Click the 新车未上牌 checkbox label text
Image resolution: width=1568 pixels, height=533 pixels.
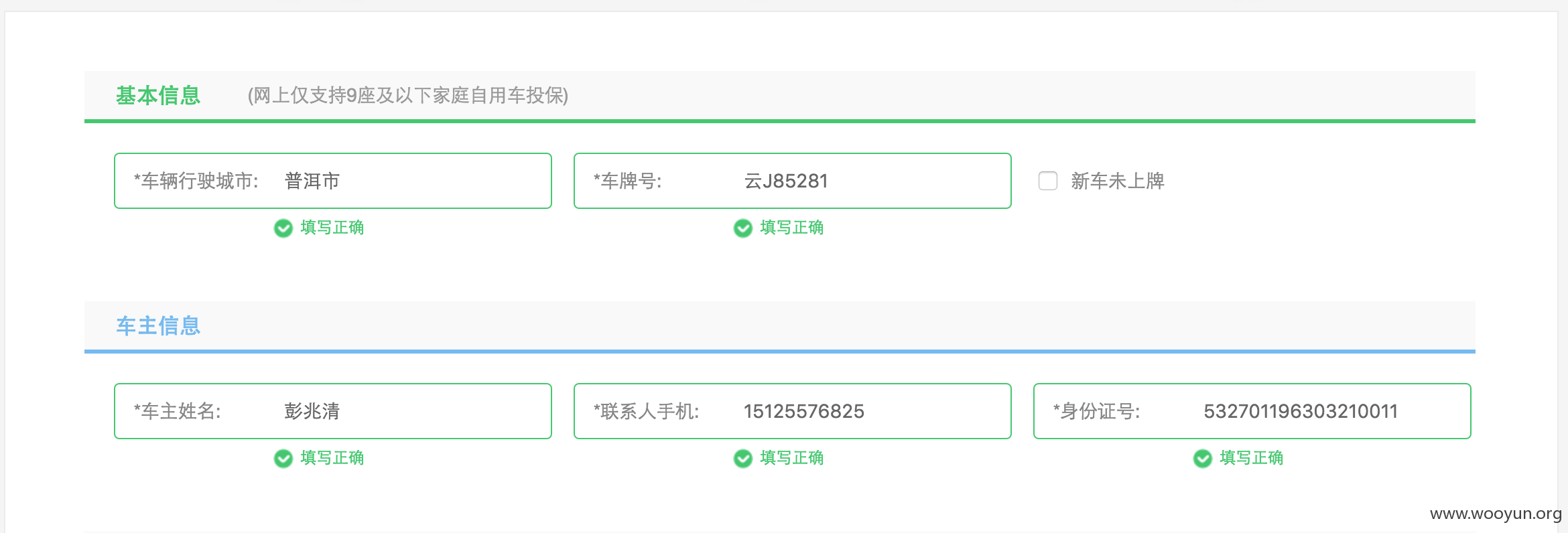point(1118,181)
